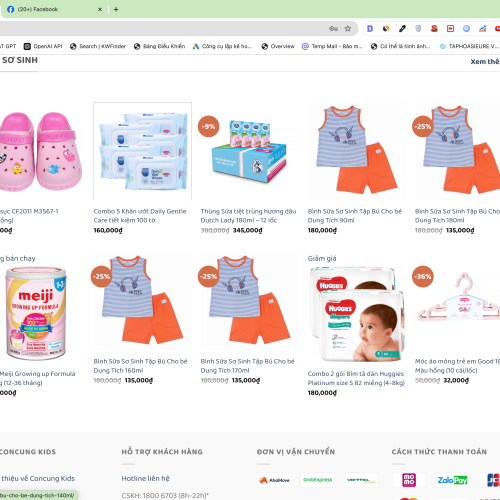Viewport: 500px width, 500px height.
Task: Click the JCB payment logo
Action: [490, 480]
